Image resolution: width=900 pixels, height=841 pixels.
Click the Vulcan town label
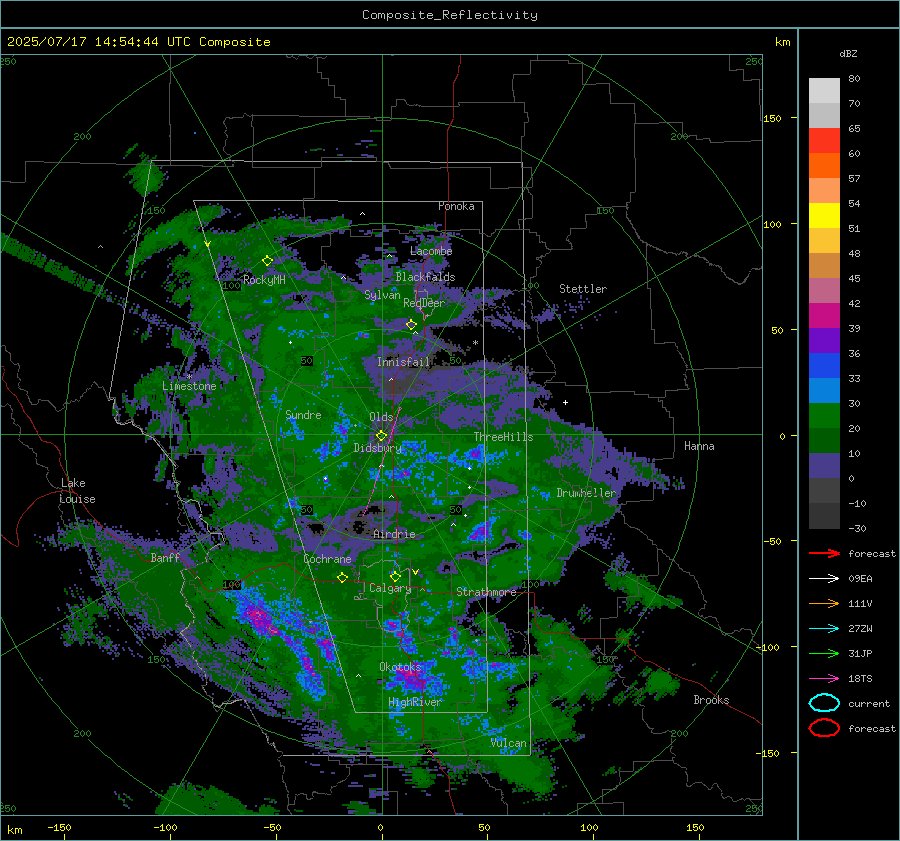508,743
